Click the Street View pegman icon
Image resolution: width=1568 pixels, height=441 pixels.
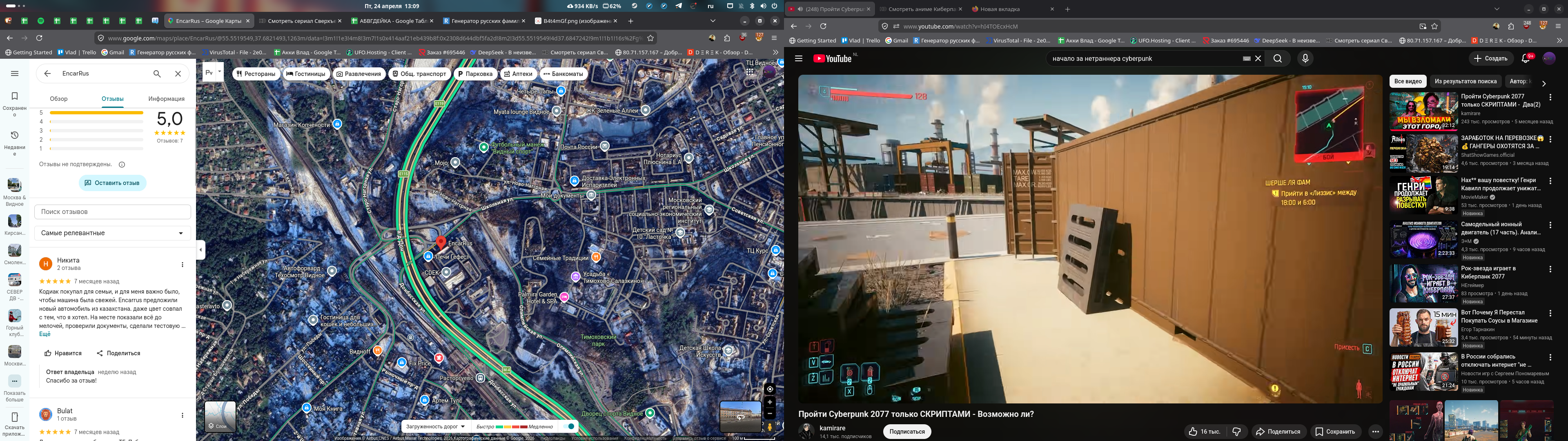770,427
